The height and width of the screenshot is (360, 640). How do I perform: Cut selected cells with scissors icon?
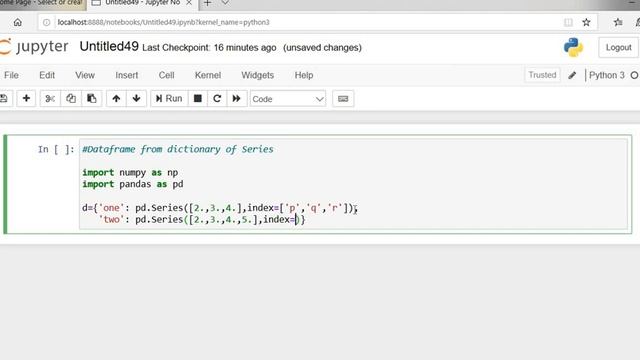[x=50, y=98]
